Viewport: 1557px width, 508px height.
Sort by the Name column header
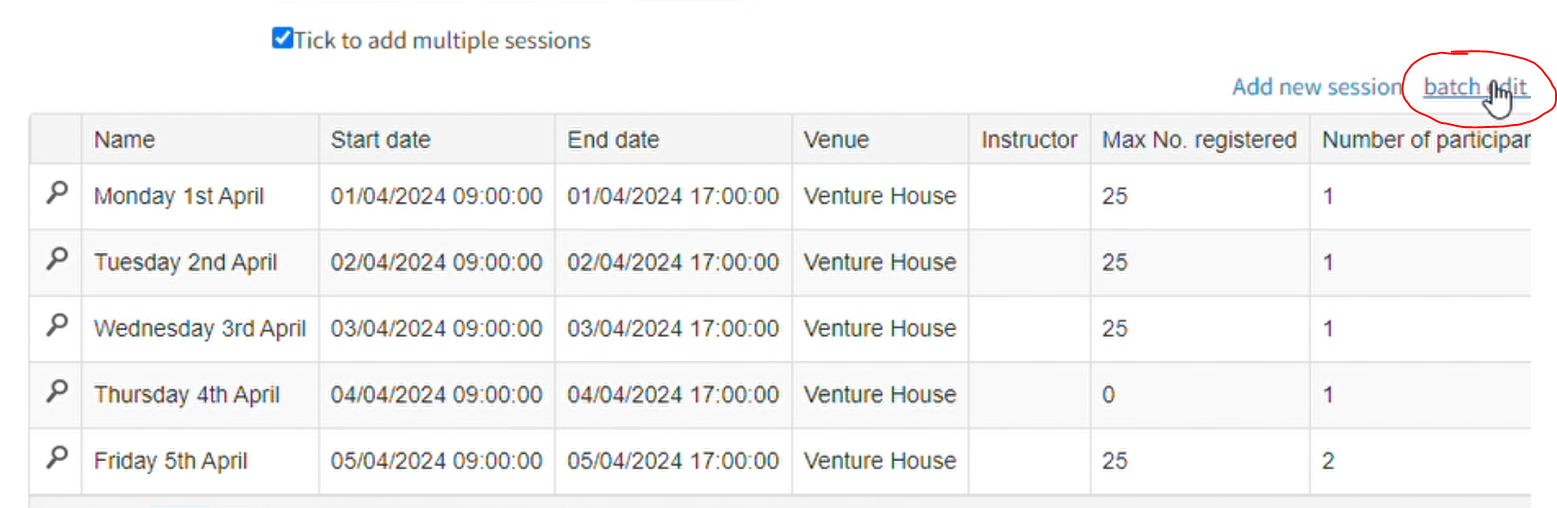click(125, 140)
